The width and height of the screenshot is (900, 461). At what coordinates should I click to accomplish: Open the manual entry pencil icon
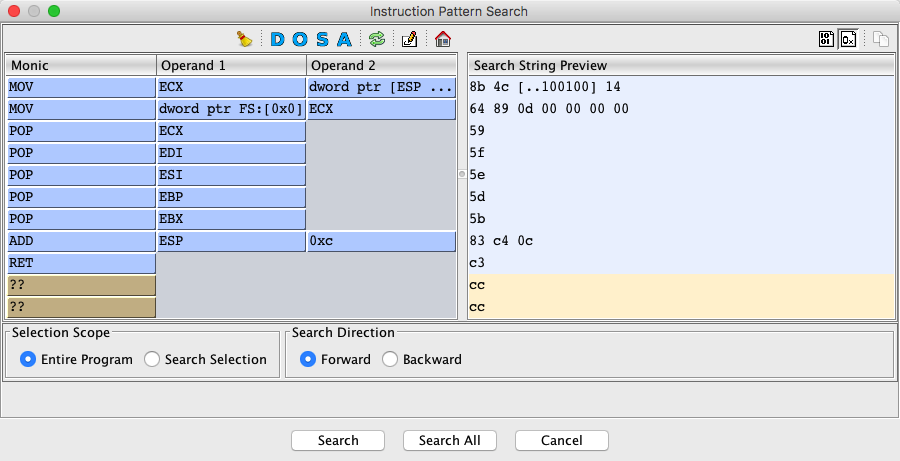pos(409,40)
